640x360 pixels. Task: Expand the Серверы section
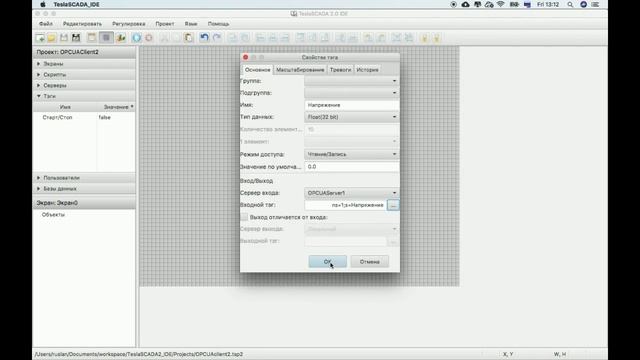tap(39, 85)
